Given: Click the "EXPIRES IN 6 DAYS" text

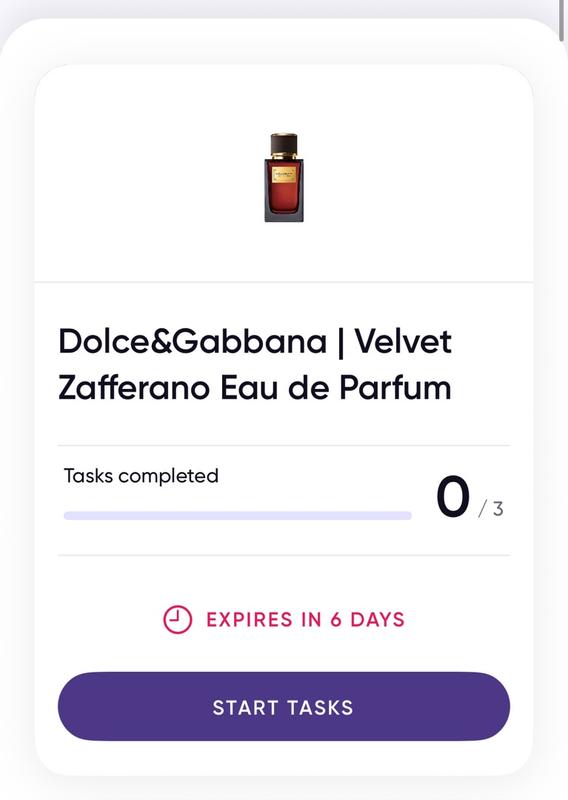Looking at the screenshot, I should point(305,620).
